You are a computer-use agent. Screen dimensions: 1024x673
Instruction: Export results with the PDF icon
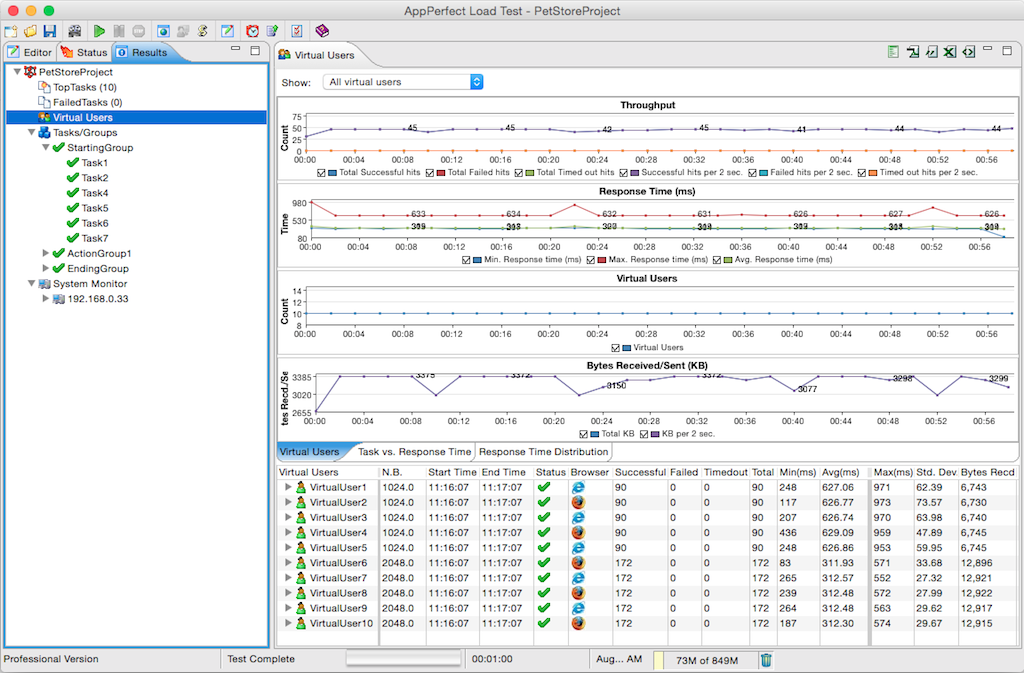[x=912, y=52]
